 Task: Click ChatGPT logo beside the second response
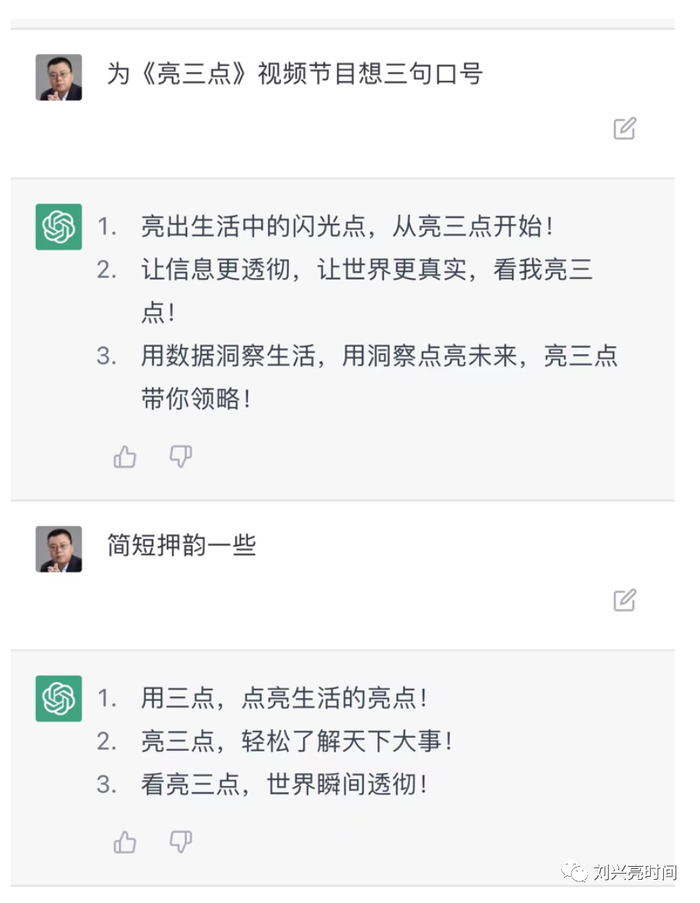tap(59, 698)
